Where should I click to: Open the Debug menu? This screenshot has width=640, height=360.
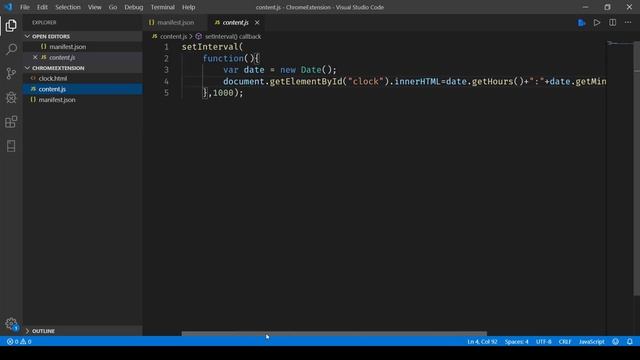pyautogui.click(x=133, y=7)
